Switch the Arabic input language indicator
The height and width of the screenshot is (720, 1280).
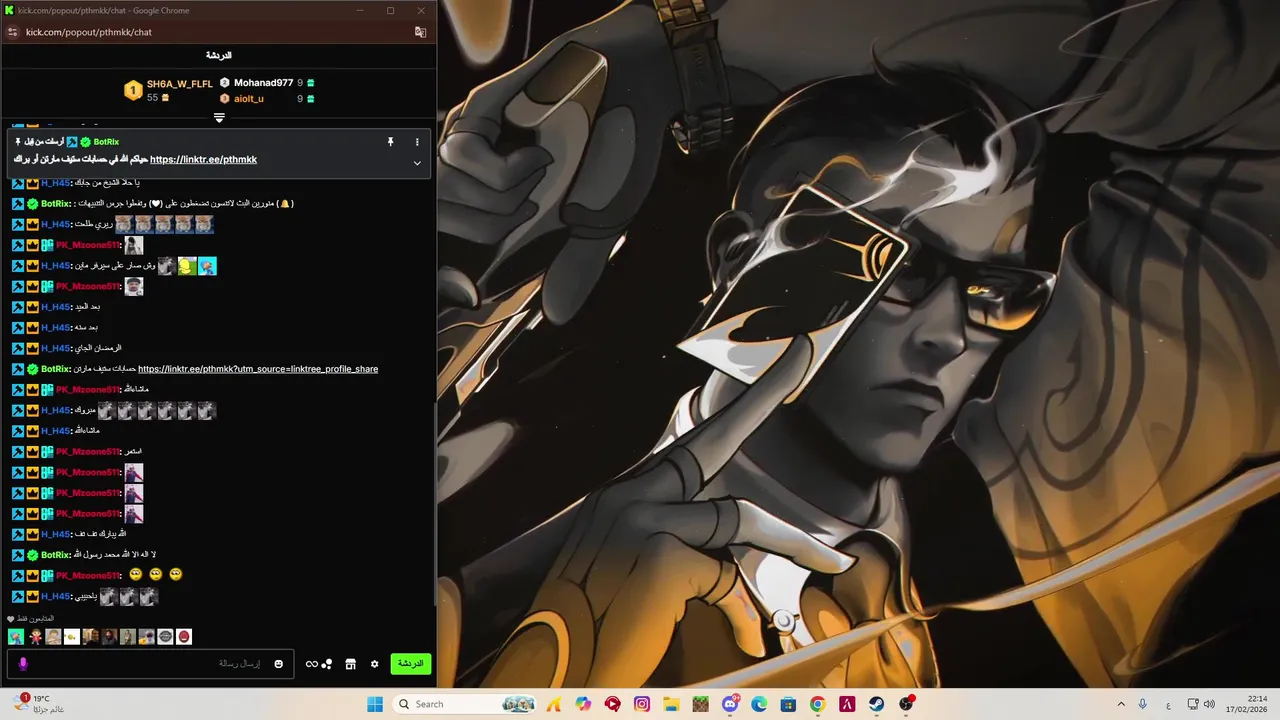point(1169,704)
